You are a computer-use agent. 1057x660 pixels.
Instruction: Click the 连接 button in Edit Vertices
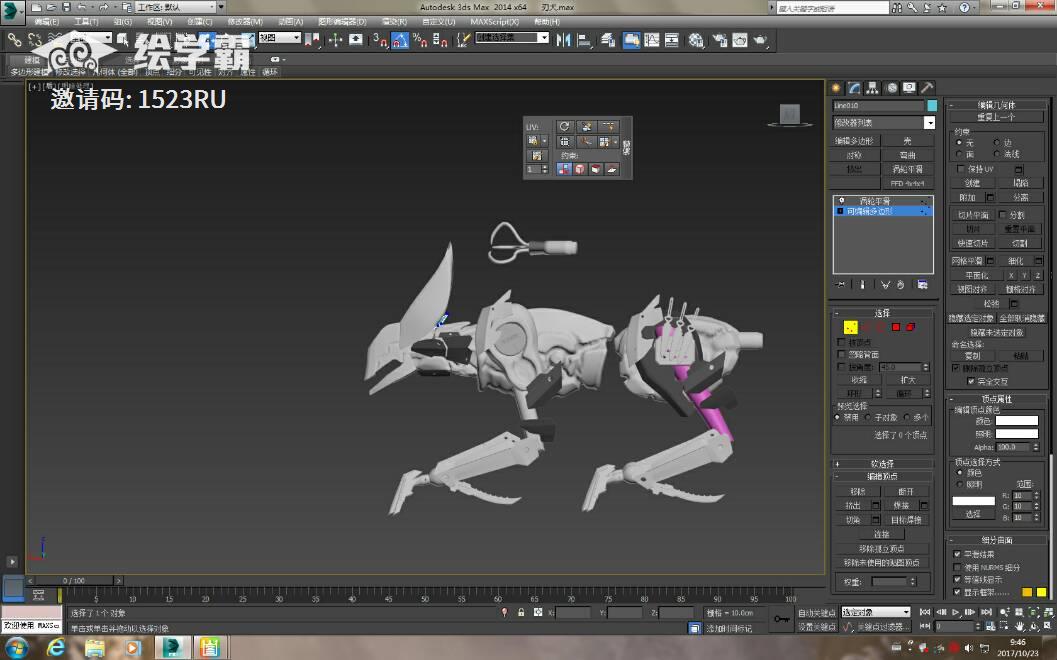881,534
